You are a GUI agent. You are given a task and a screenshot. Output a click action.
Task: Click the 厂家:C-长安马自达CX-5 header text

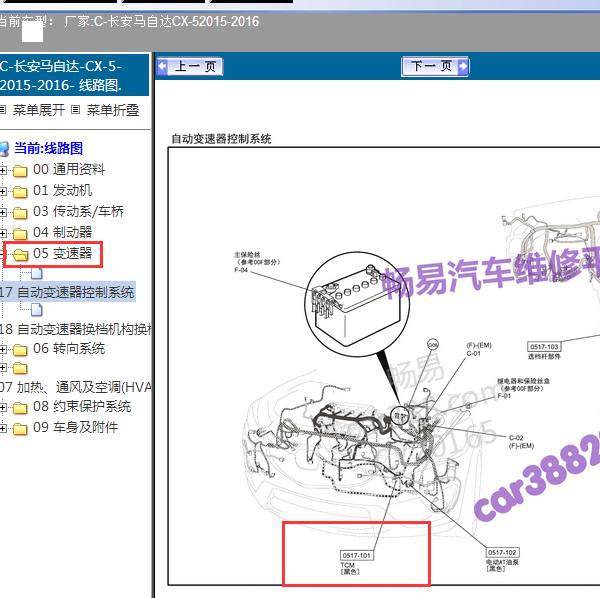tap(162, 21)
